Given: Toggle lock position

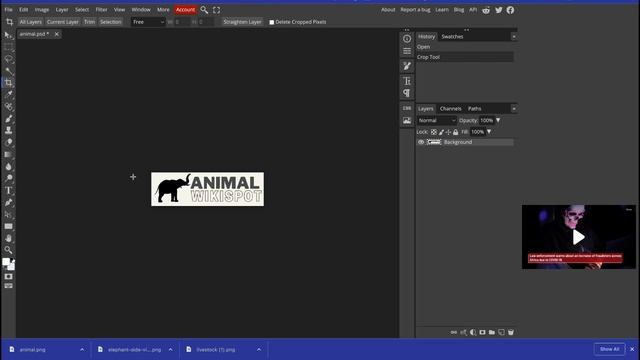Looking at the screenshot, I should coord(448,132).
